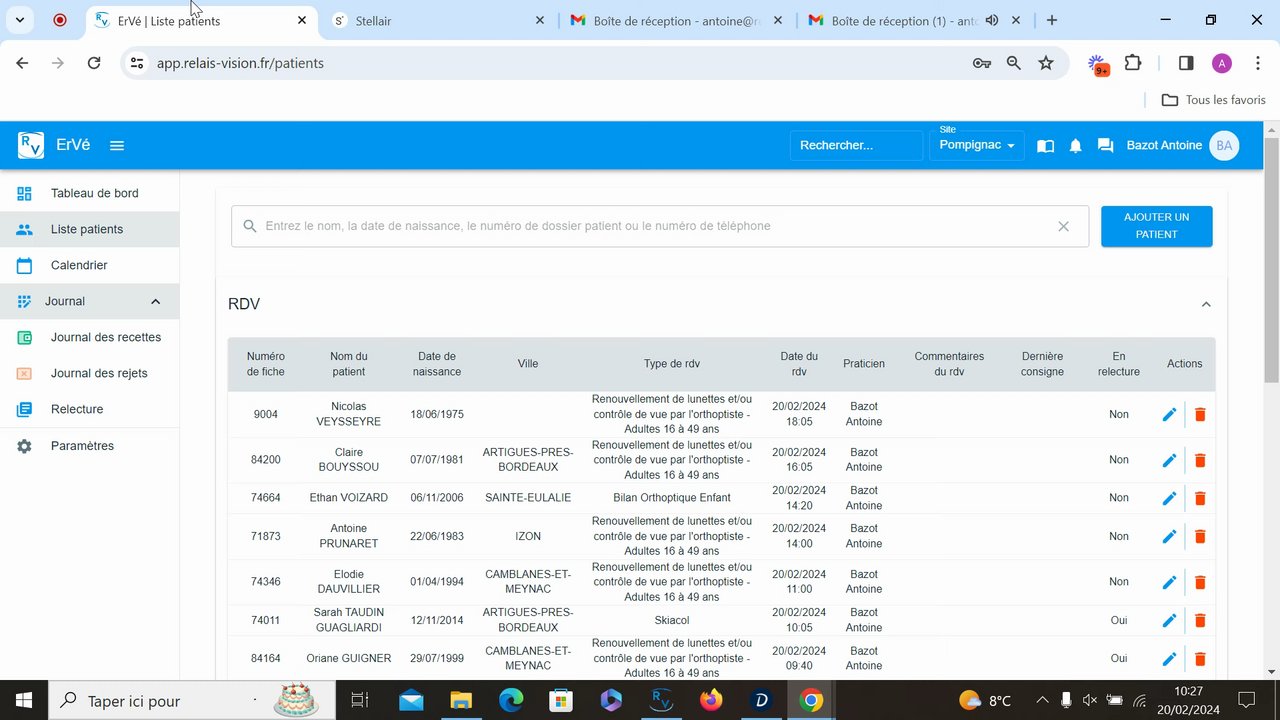
Task: Open Microsoft Edge from the taskbar
Action: click(x=511, y=700)
